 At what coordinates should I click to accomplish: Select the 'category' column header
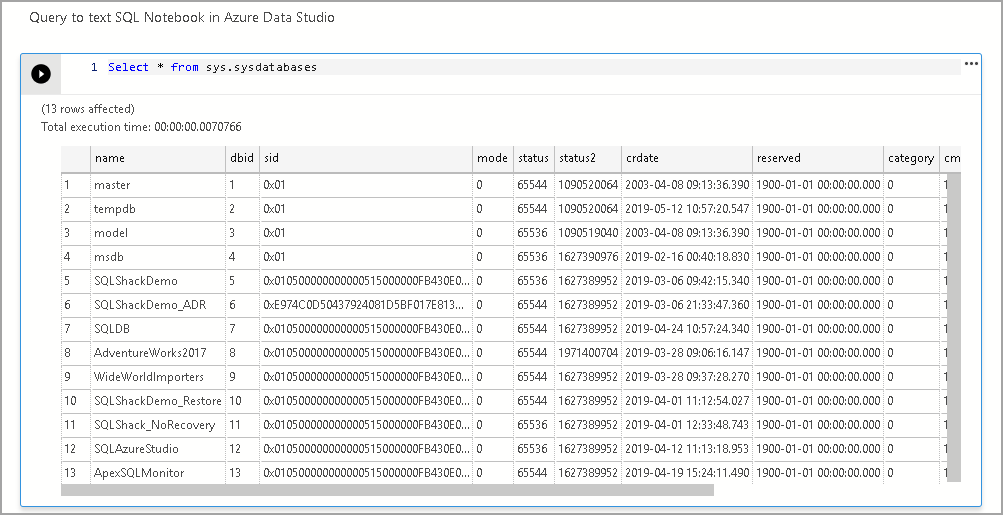click(910, 158)
